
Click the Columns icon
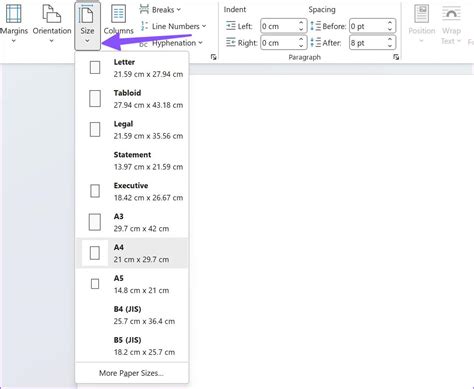(118, 13)
